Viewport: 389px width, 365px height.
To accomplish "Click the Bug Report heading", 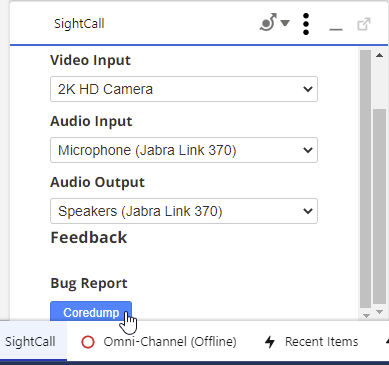I will click(x=89, y=284).
